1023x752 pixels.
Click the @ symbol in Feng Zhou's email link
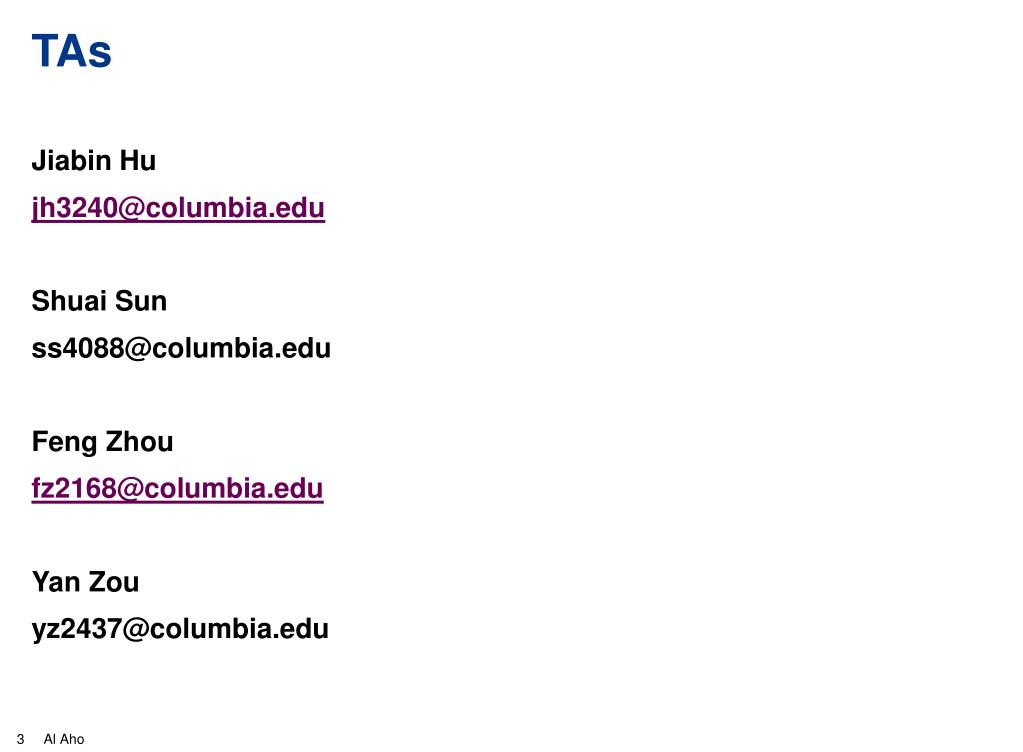tap(130, 489)
